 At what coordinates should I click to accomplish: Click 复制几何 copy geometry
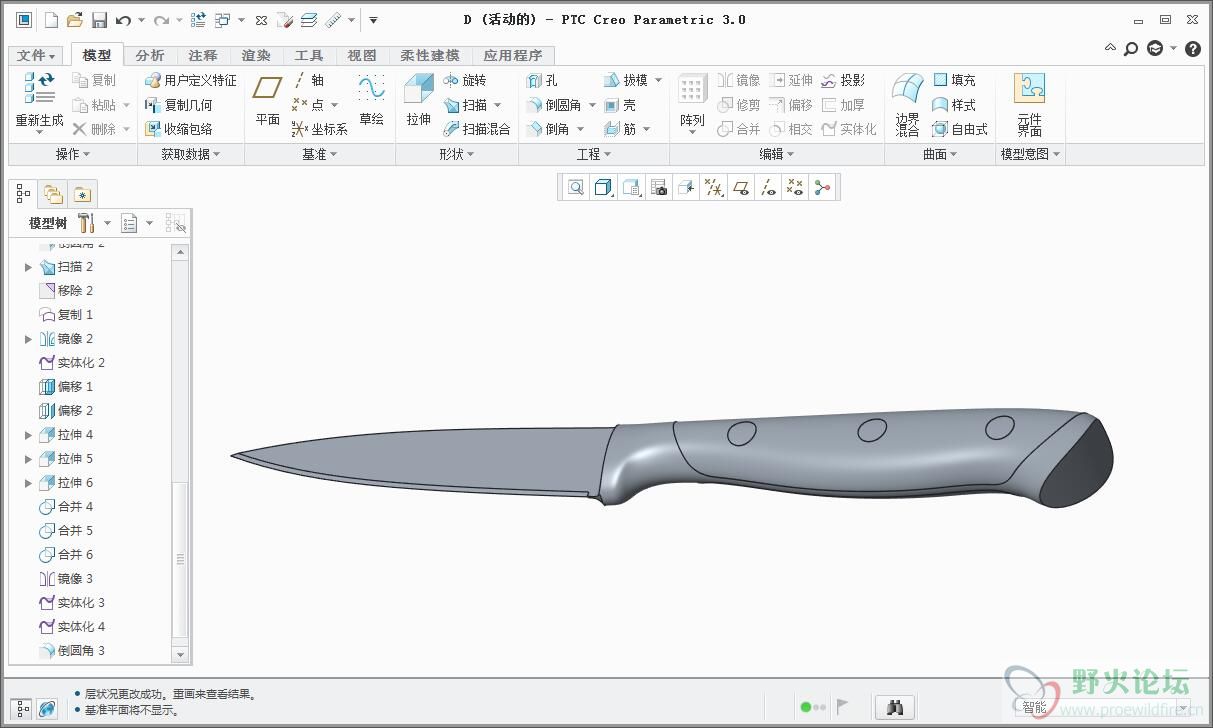pyautogui.click(x=179, y=104)
